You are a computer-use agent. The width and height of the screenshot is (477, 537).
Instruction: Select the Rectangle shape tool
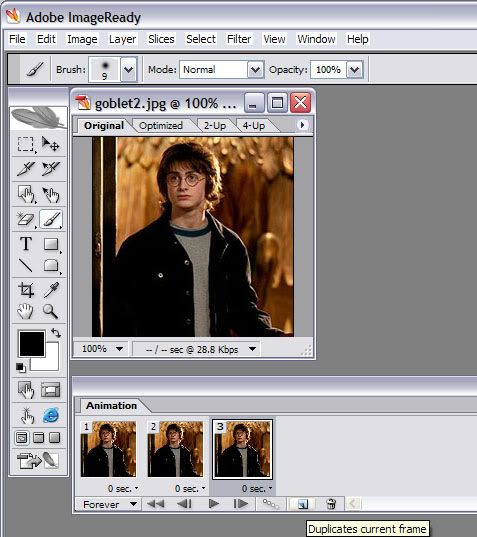click(x=51, y=244)
